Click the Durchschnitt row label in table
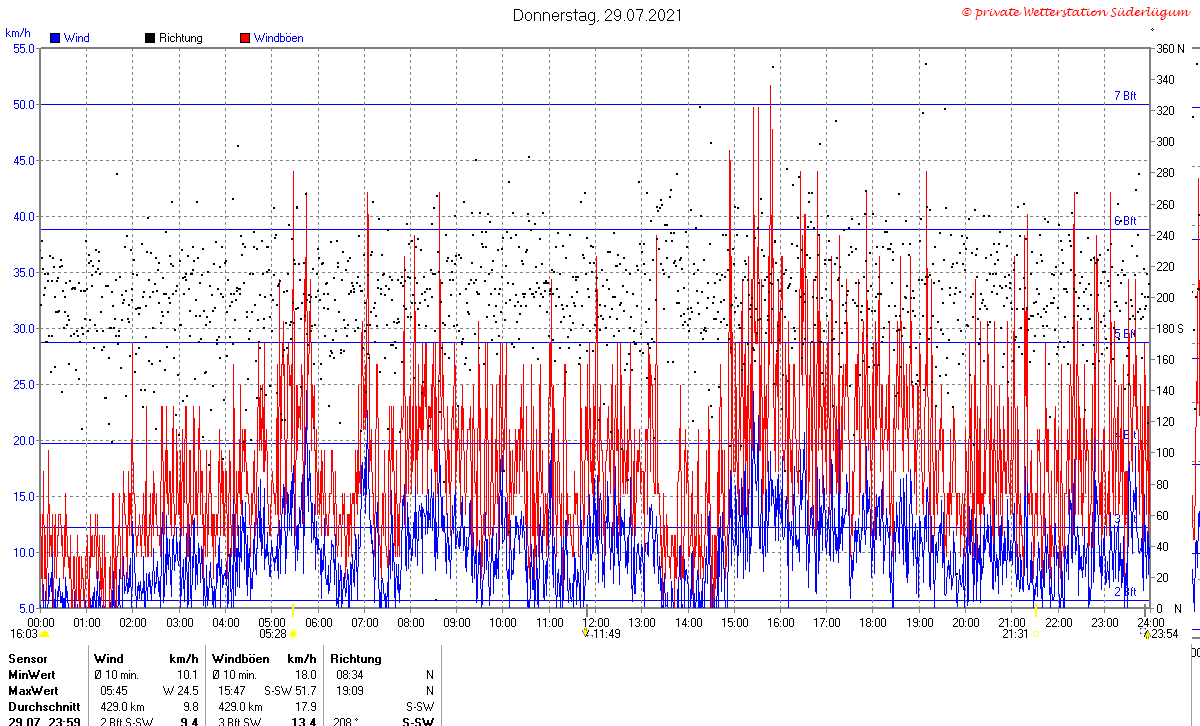This screenshot has width=1200, height=726. pos(44,706)
